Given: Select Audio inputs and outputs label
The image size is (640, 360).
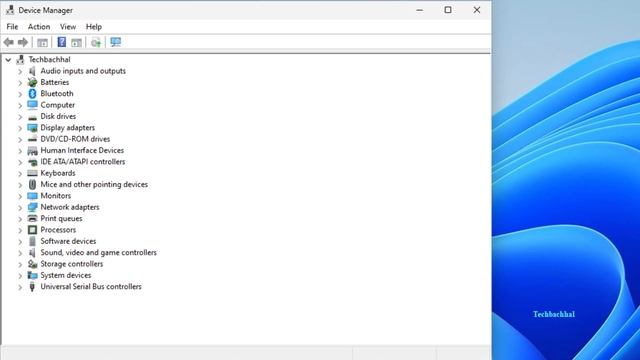Looking at the screenshot, I should tap(83, 71).
